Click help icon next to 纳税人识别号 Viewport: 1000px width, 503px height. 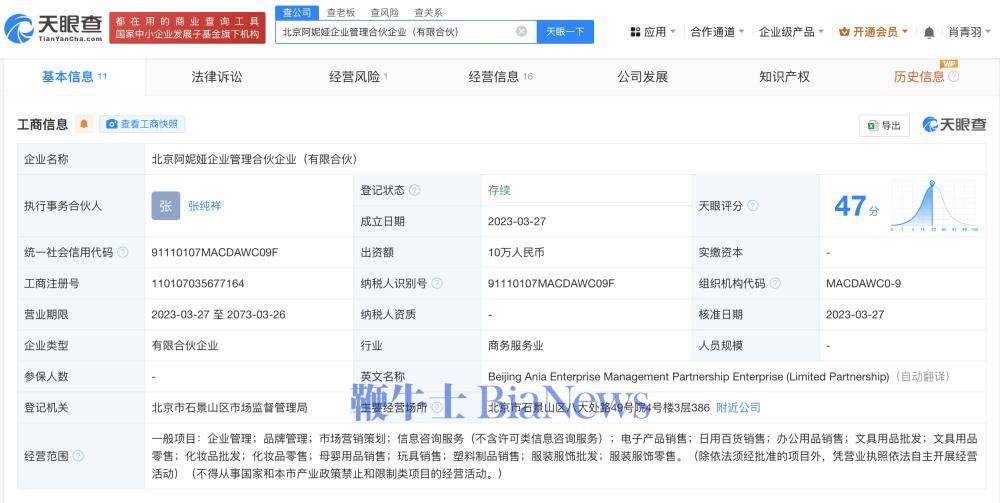coord(437,284)
